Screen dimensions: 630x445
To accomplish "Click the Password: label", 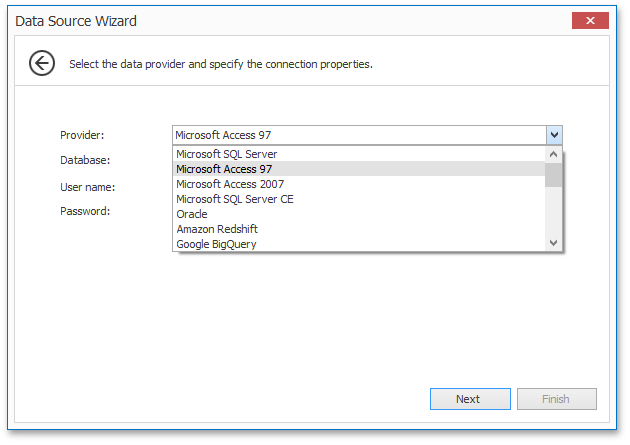I will click(85, 211).
